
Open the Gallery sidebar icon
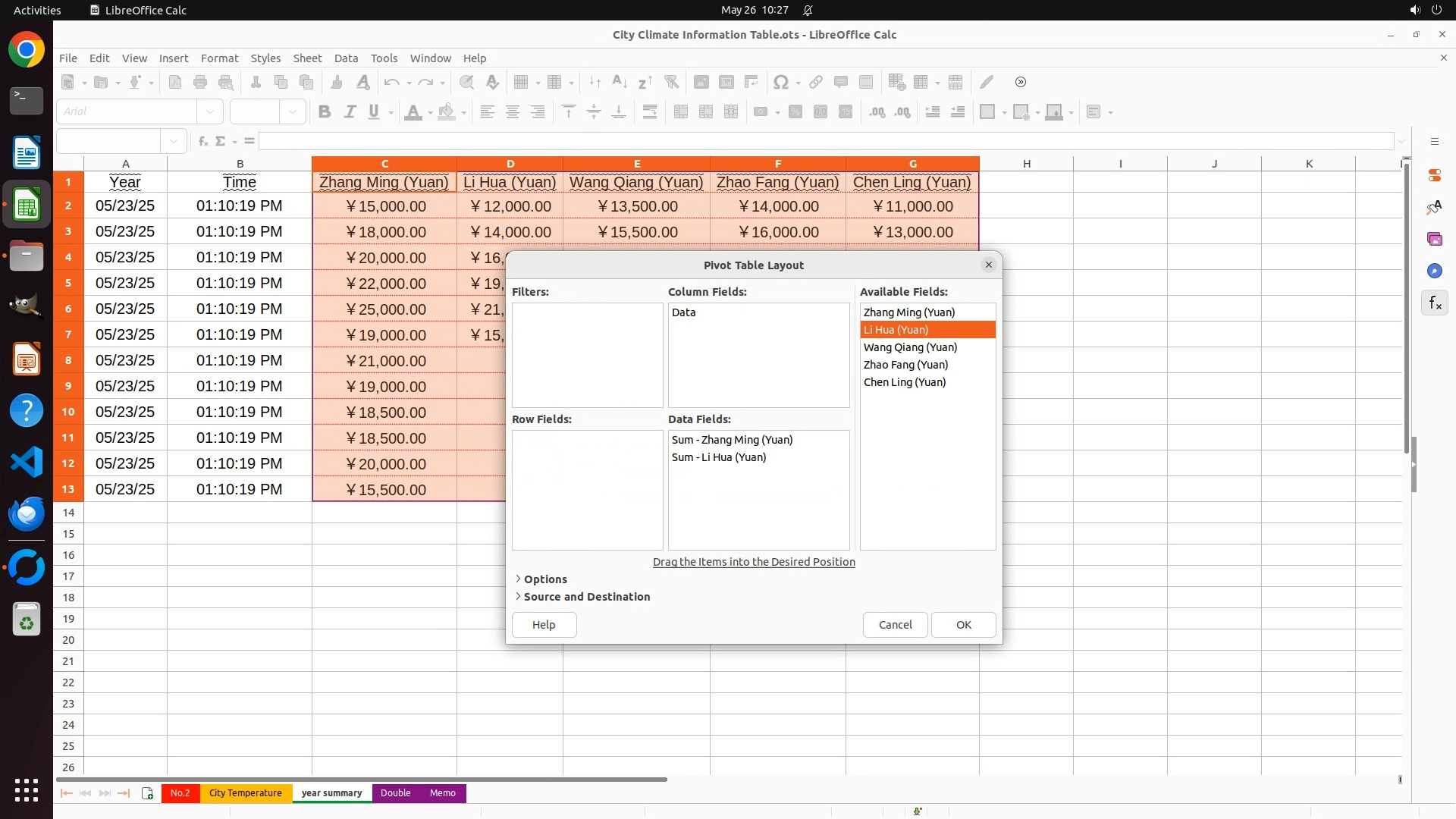pyautogui.click(x=1435, y=239)
